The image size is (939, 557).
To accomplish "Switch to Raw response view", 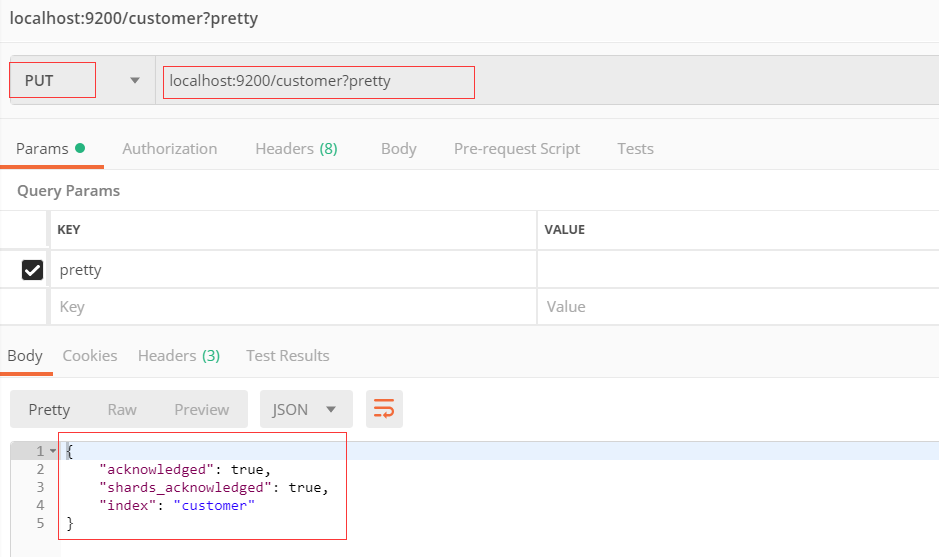I will (x=122, y=410).
